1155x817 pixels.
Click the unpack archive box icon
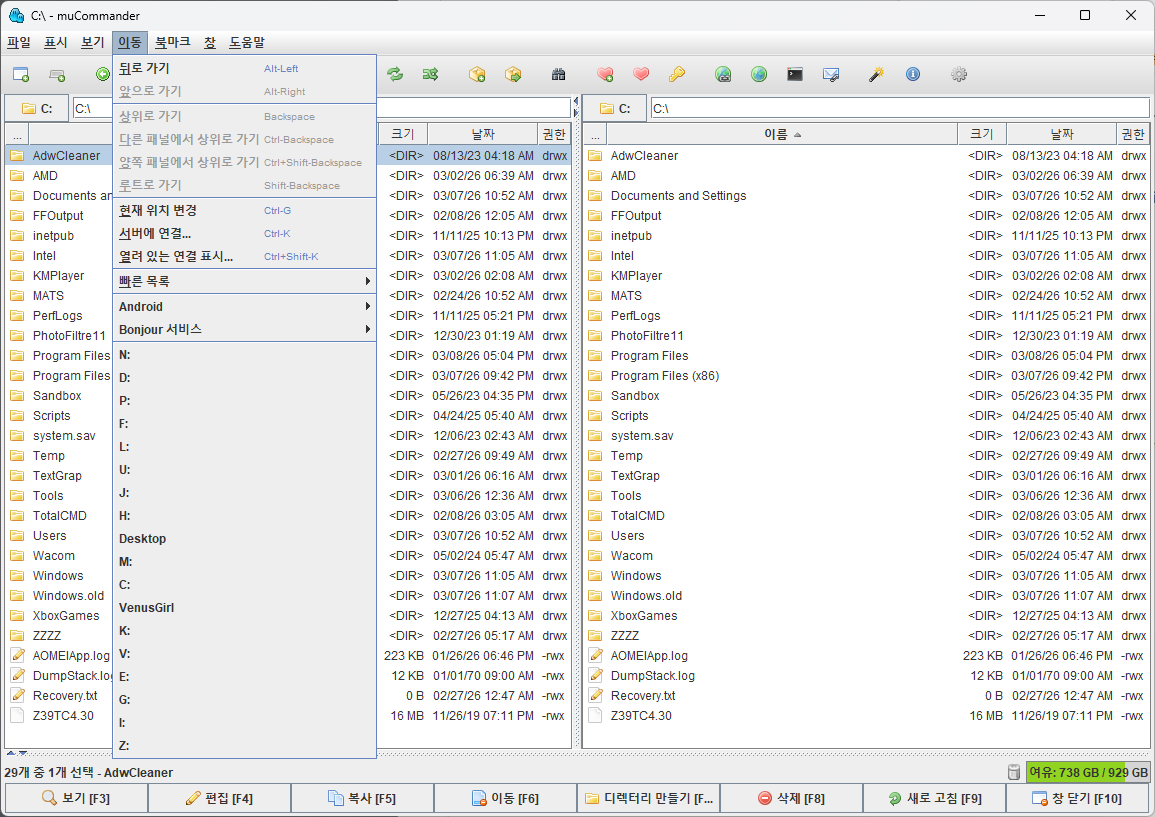[513, 74]
